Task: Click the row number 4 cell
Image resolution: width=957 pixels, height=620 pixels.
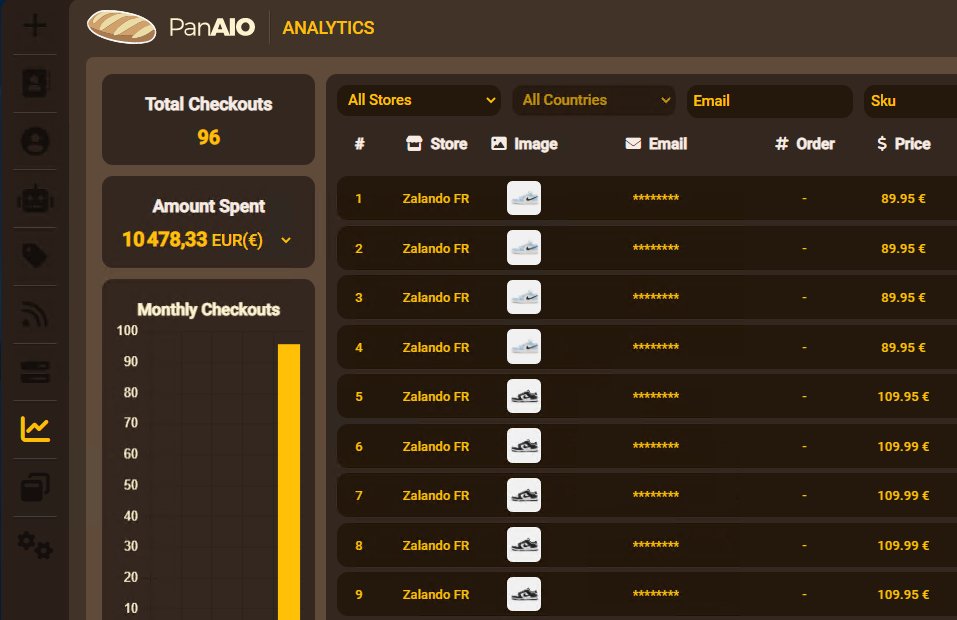Action: [359, 347]
